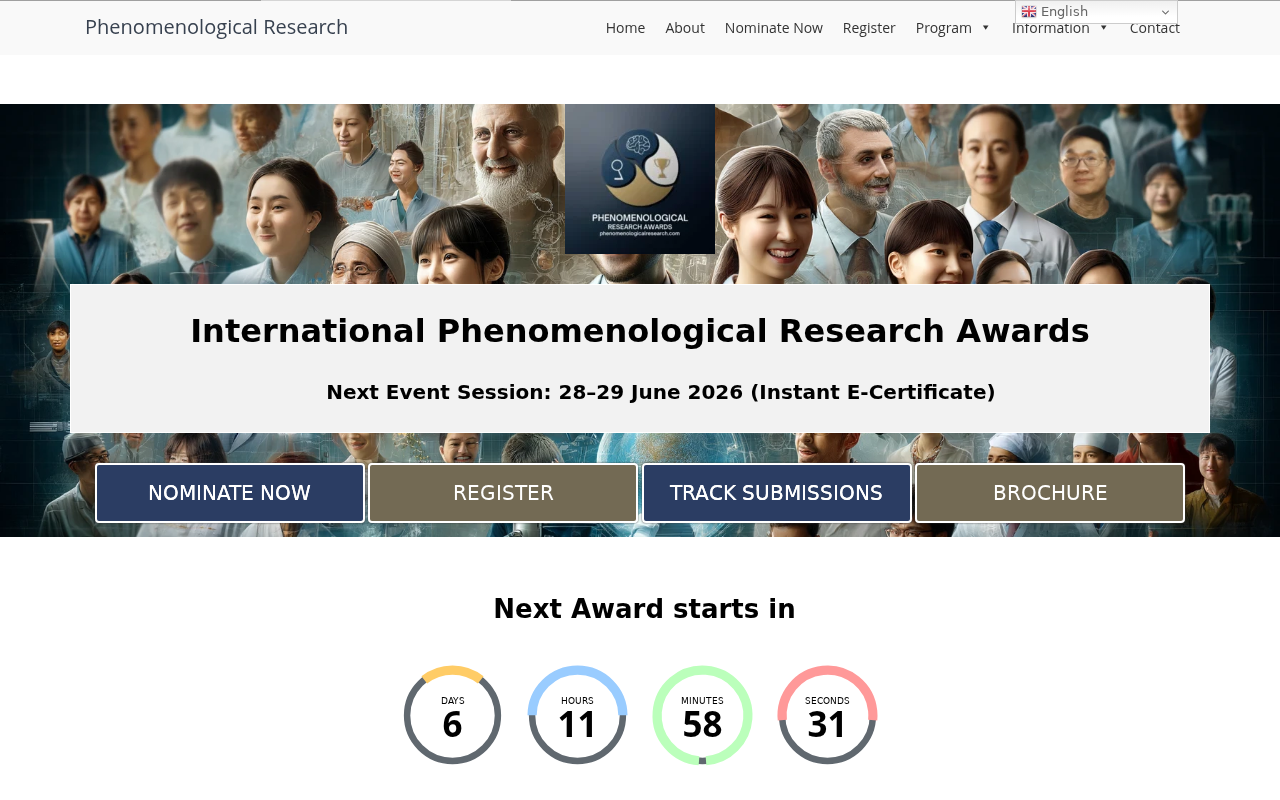Click the Minutes countdown circle
The height and width of the screenshot is (800, 1280).
coord(703,715)
